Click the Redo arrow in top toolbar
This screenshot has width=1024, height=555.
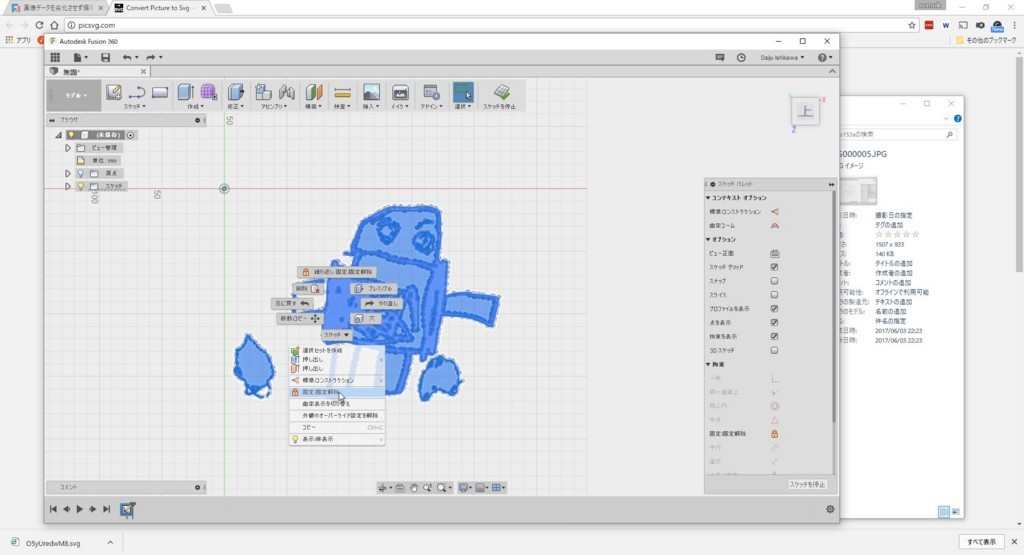[151, 57]
